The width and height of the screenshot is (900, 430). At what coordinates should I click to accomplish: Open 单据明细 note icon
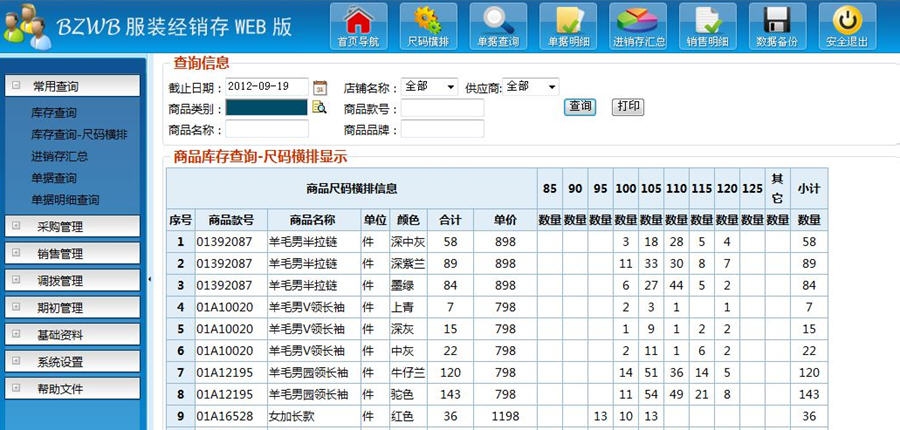pos(568,26)
